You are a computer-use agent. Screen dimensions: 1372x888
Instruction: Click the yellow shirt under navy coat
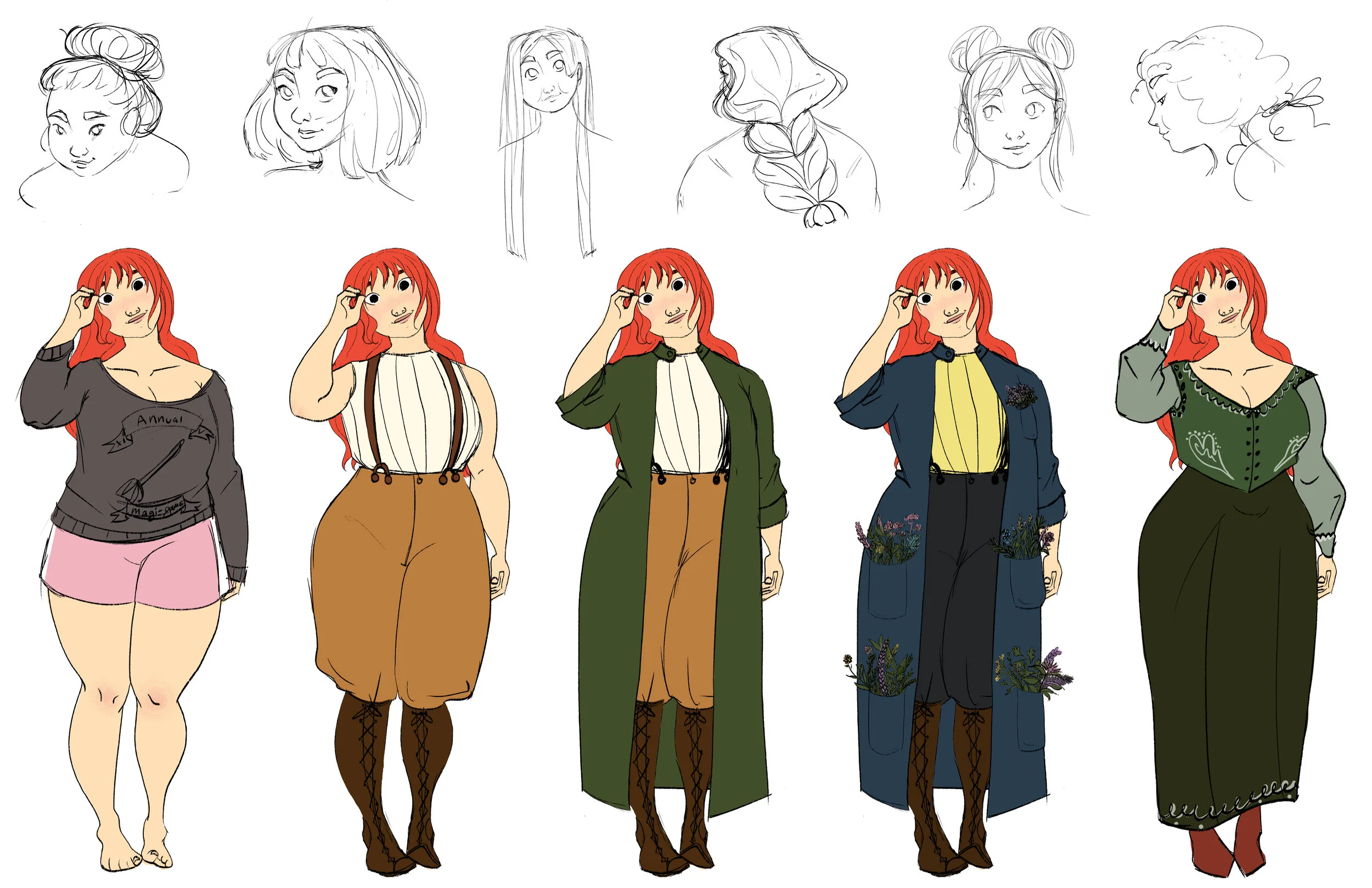click(969, 415)
